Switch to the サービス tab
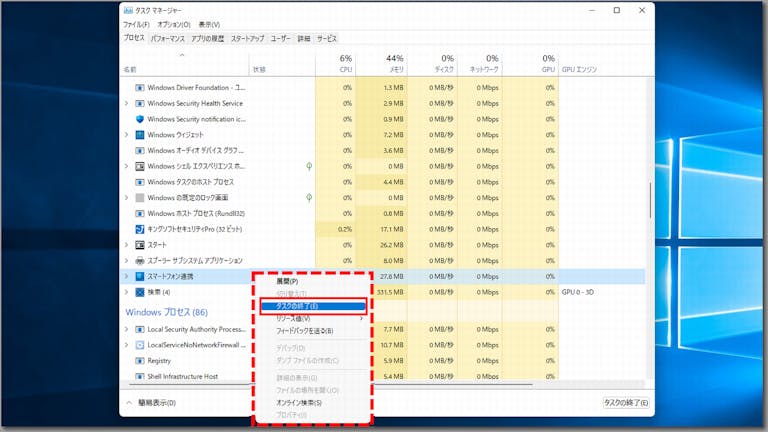The width and height of the screenshot is (768, 432). (x=327, y=38)
